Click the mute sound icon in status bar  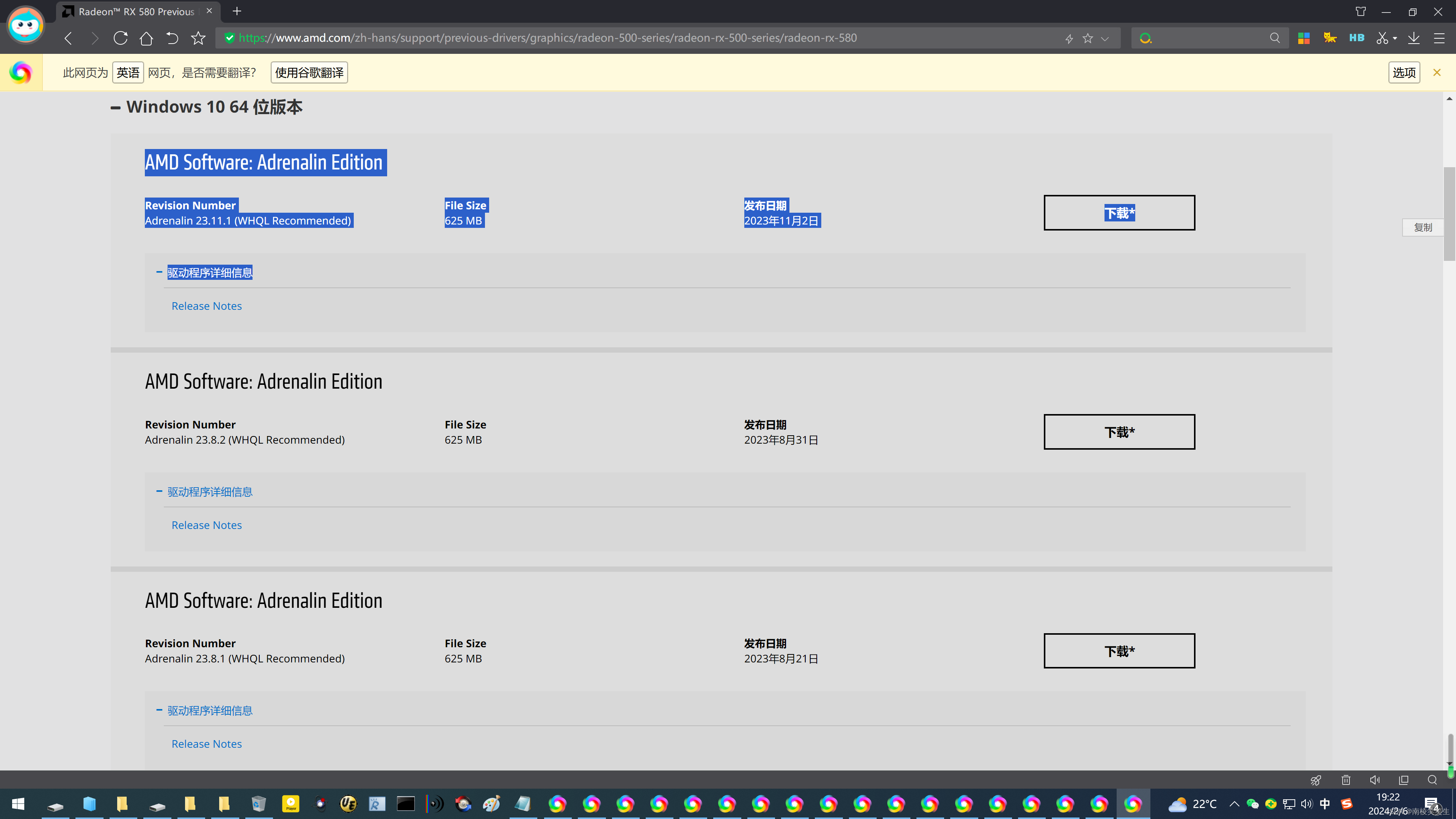pos(1374,780)
